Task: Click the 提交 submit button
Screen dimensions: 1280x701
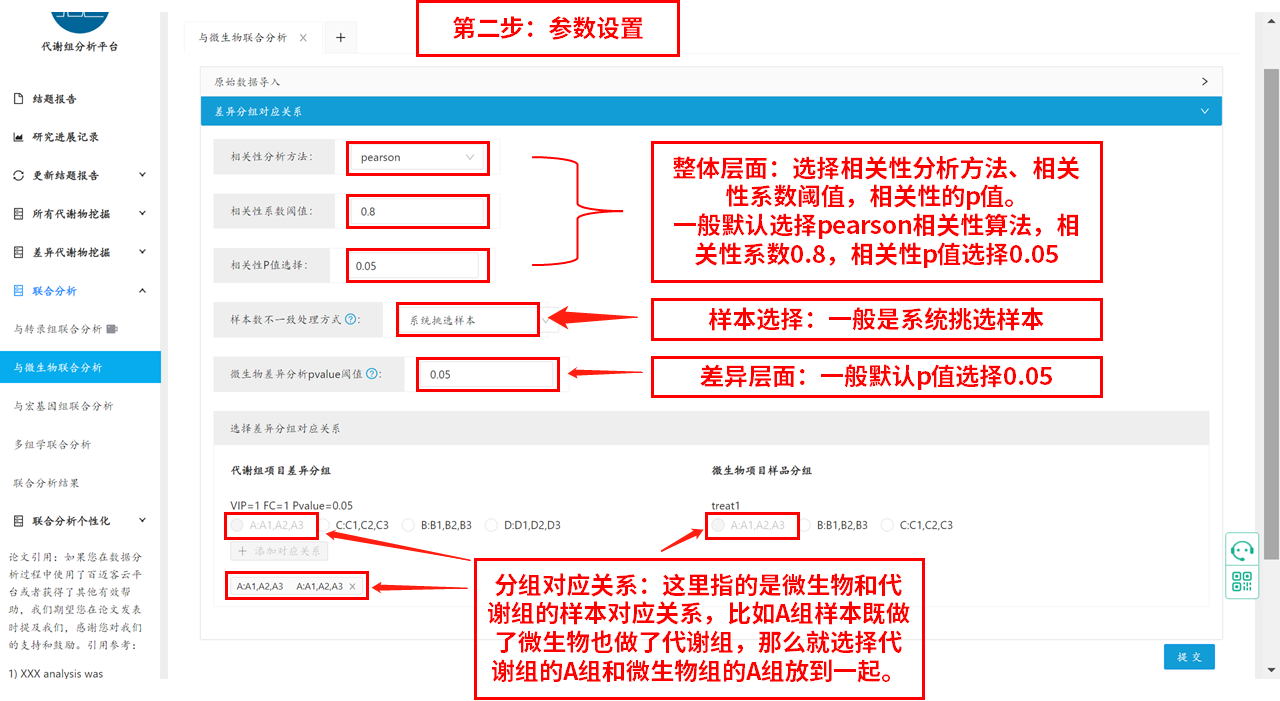Action: 1189,657
